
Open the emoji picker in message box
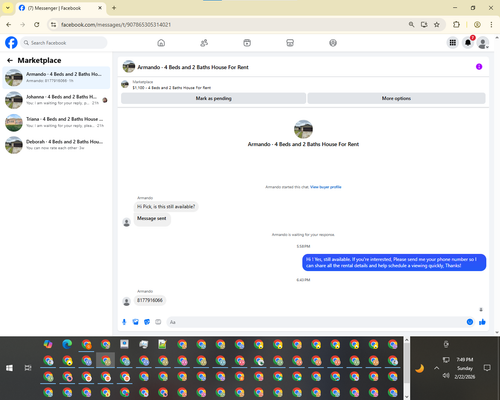click(x=470, y=322)
